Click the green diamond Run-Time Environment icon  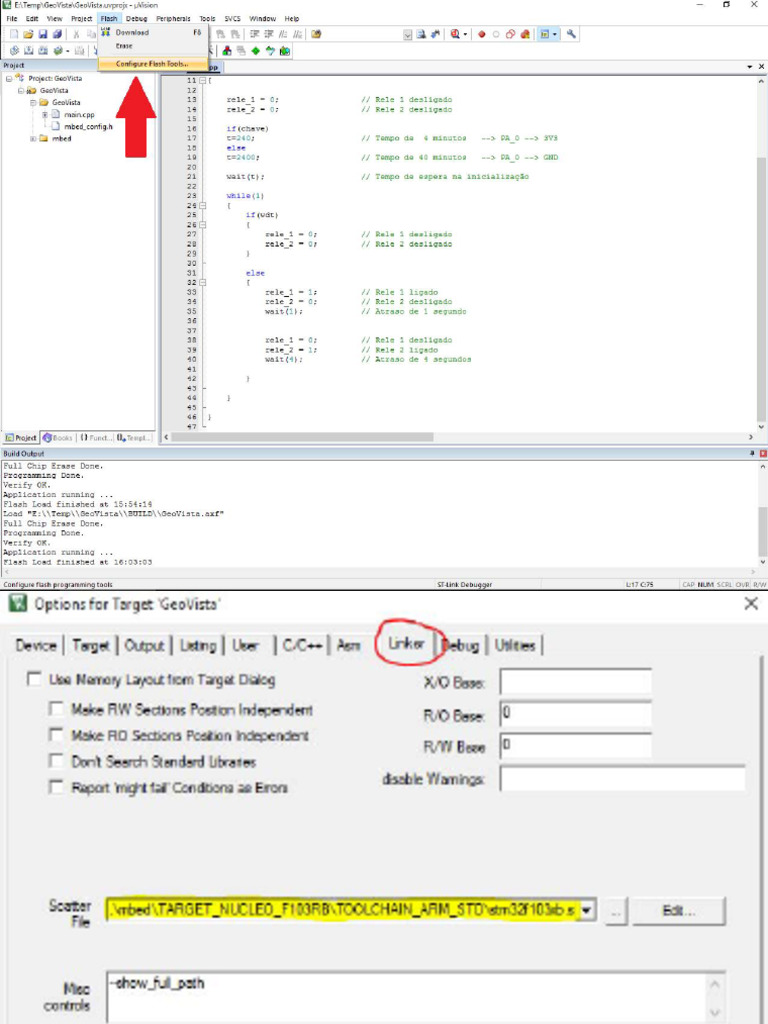(x=255, y=51)
